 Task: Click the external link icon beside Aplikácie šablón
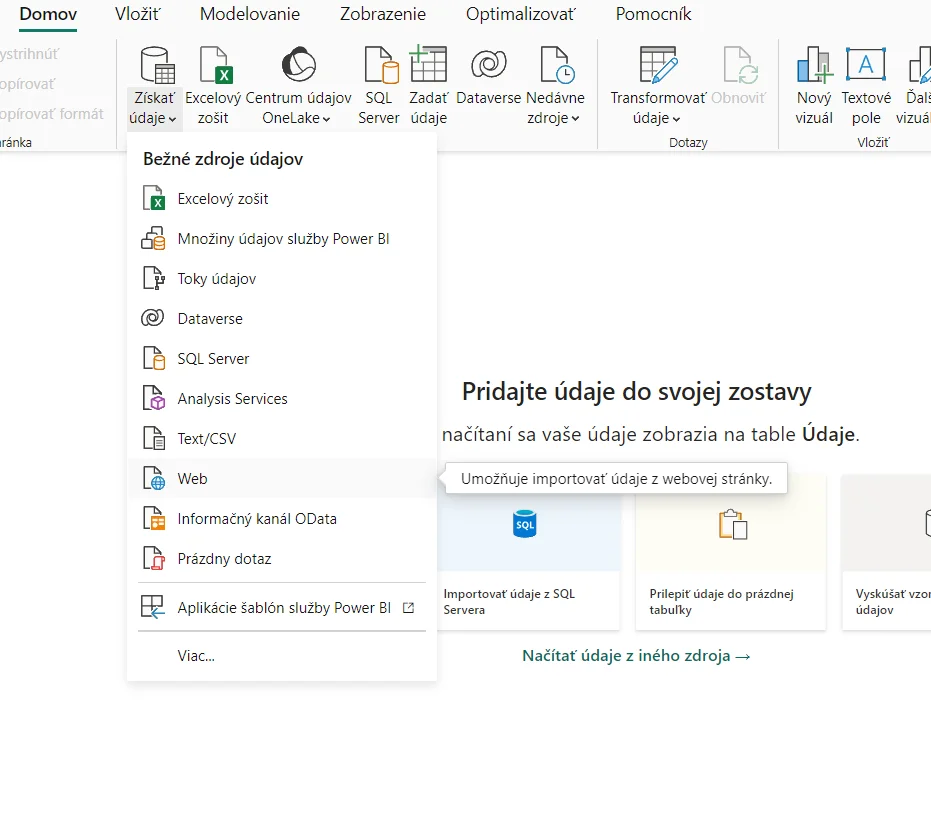pyautogui.click(x=408, y=608)
